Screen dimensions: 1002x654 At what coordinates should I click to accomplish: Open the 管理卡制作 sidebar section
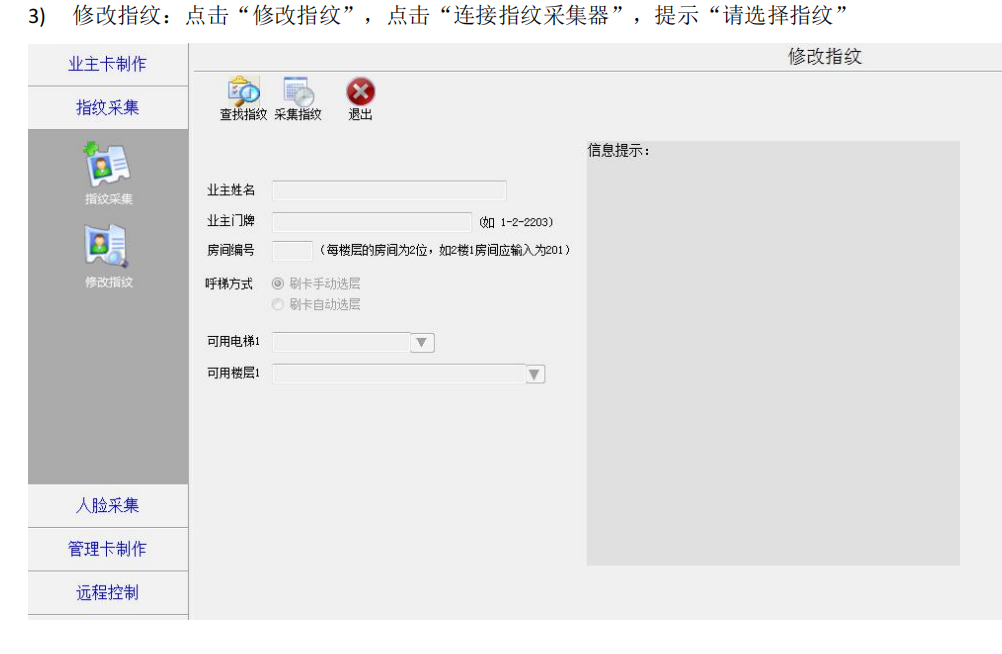coord(107,549)
